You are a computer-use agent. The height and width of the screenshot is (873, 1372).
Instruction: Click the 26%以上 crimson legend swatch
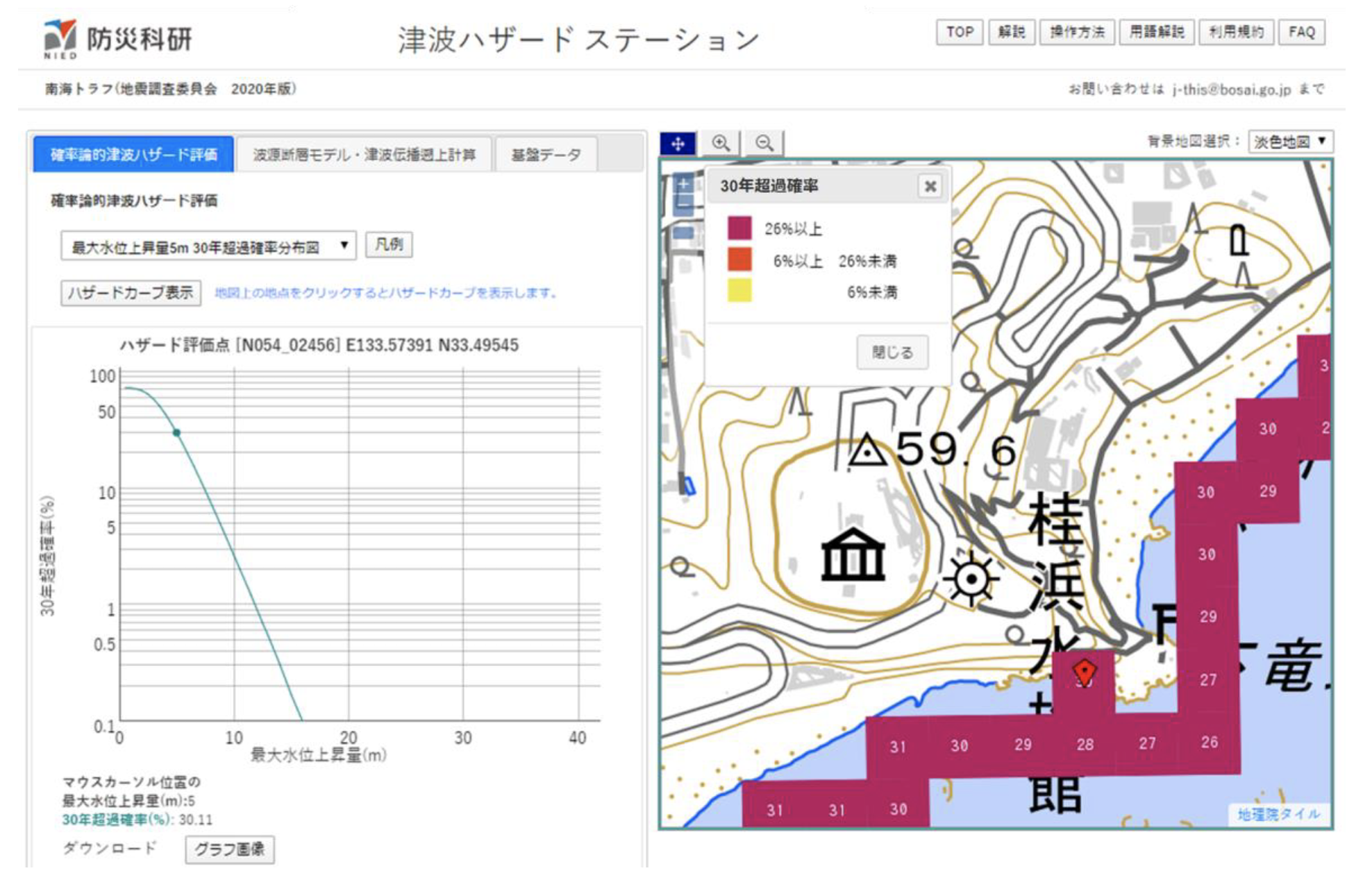[739, 228]
